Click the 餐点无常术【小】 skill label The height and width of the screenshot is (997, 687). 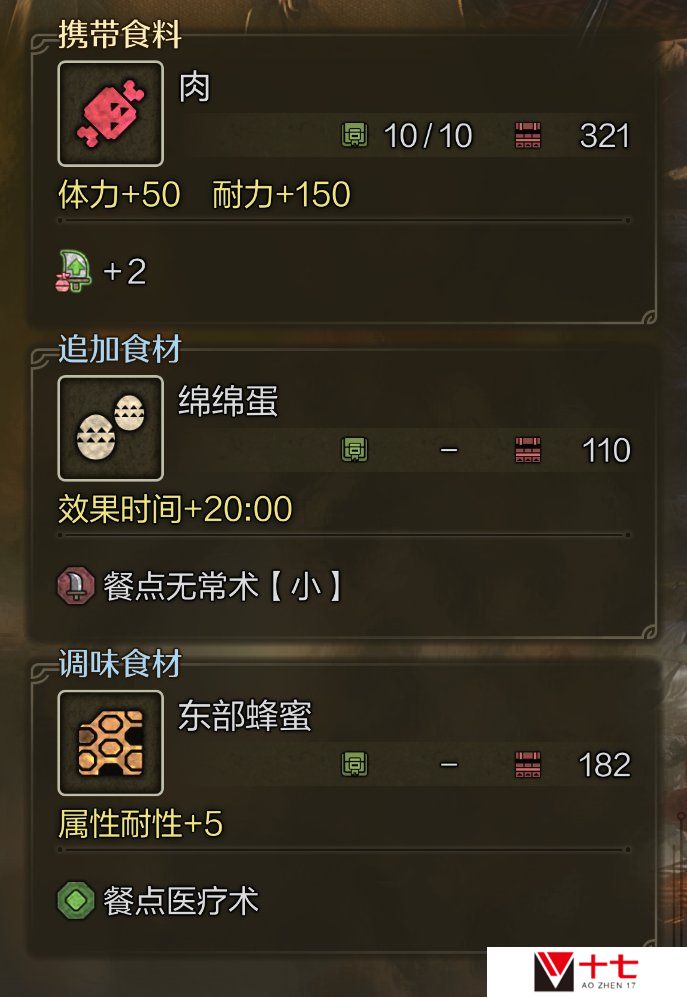click(223, 586)
